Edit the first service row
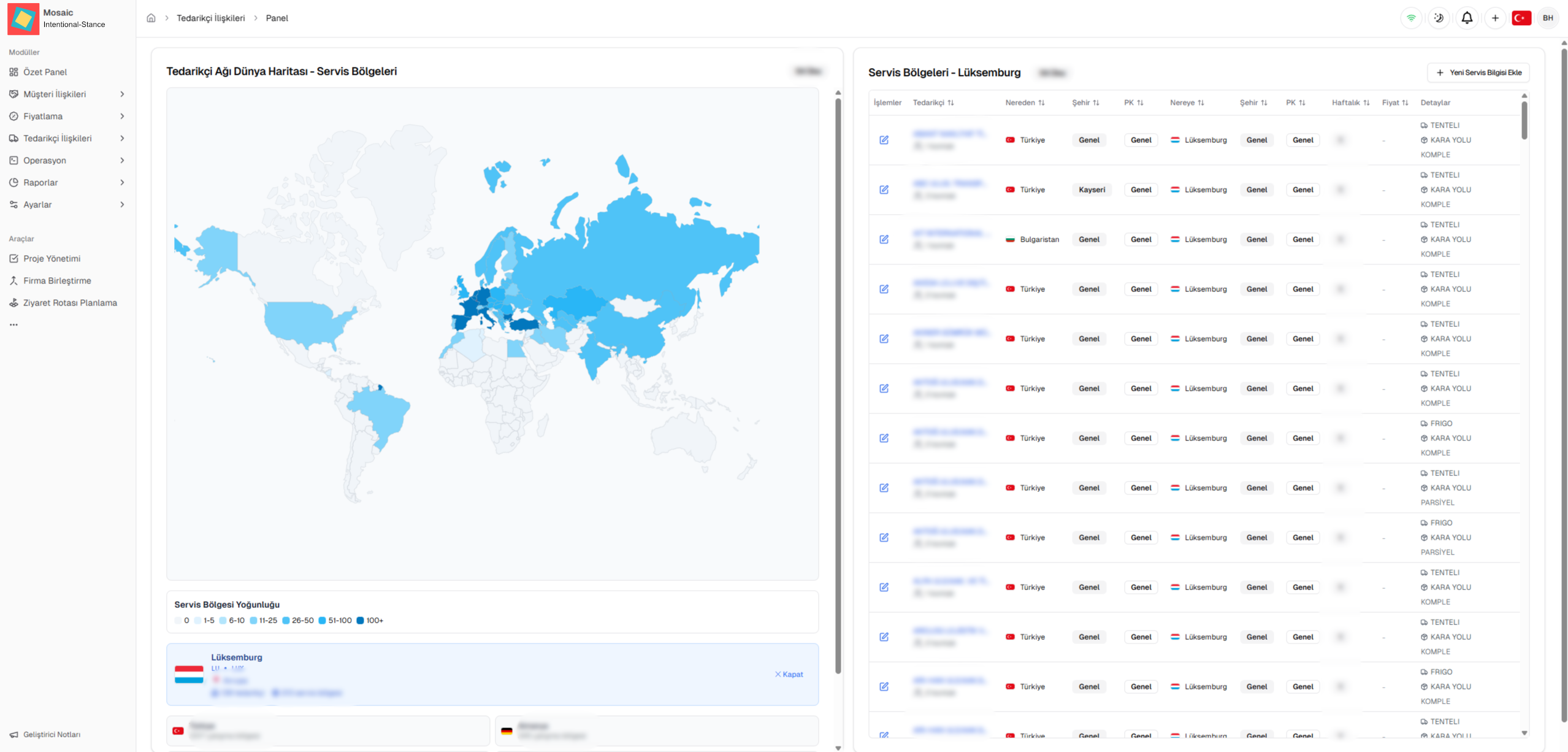The height and width of the screenshot is (752, 1568). [x=884, y=140]
